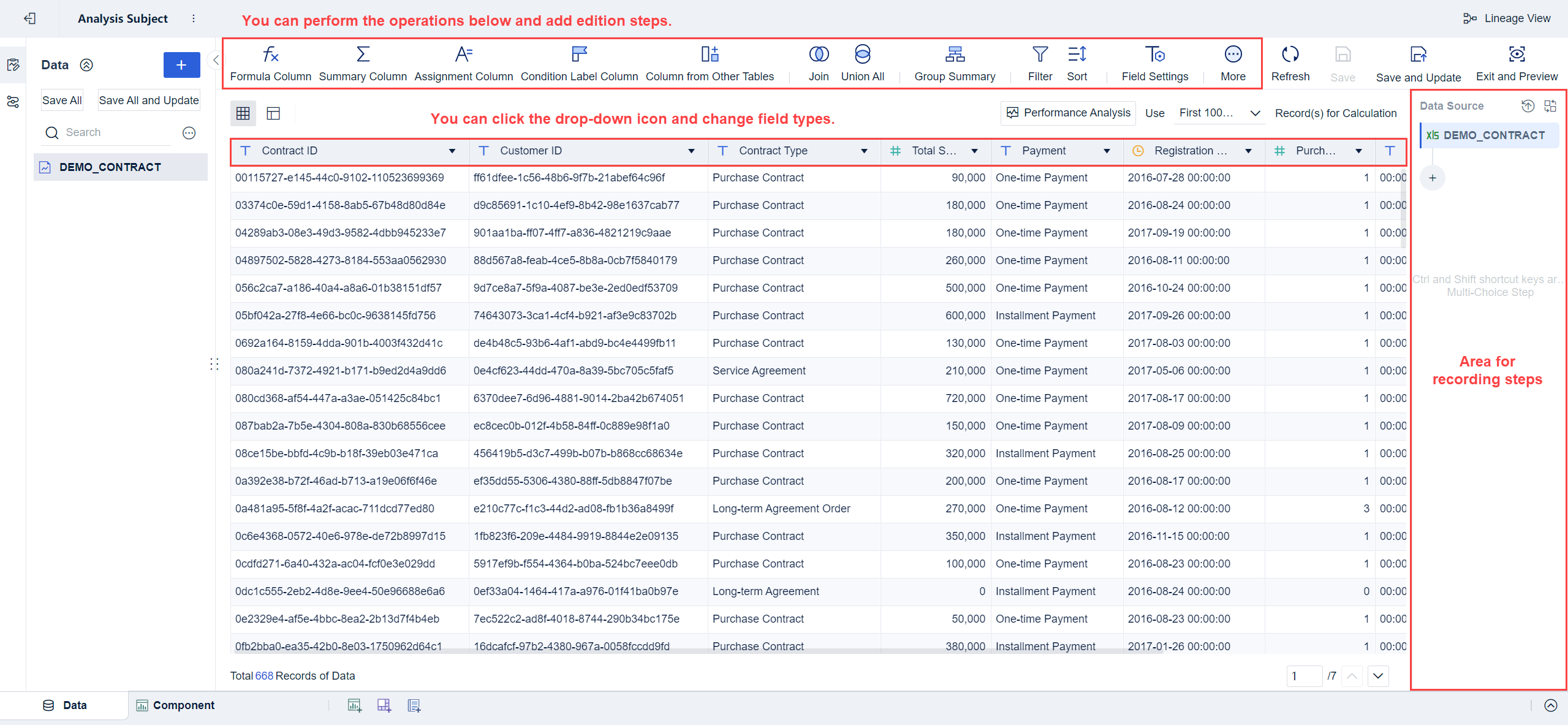This screenshot has height=725, width=1568.
Task: Open the Summary Column tool
Action: tap(363, 63)
